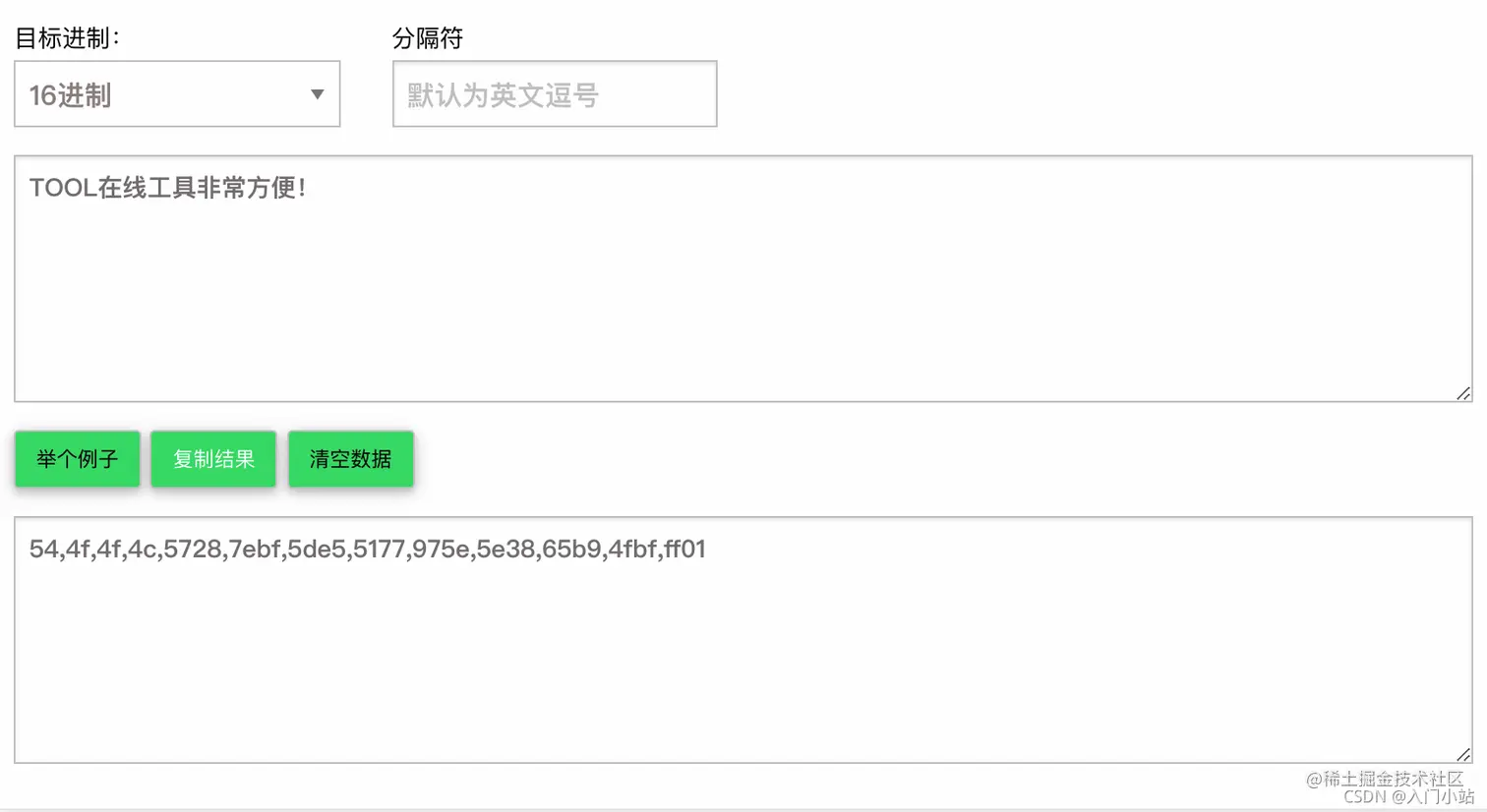Copy results with the 复制结果 button

[x=213, y=459]
